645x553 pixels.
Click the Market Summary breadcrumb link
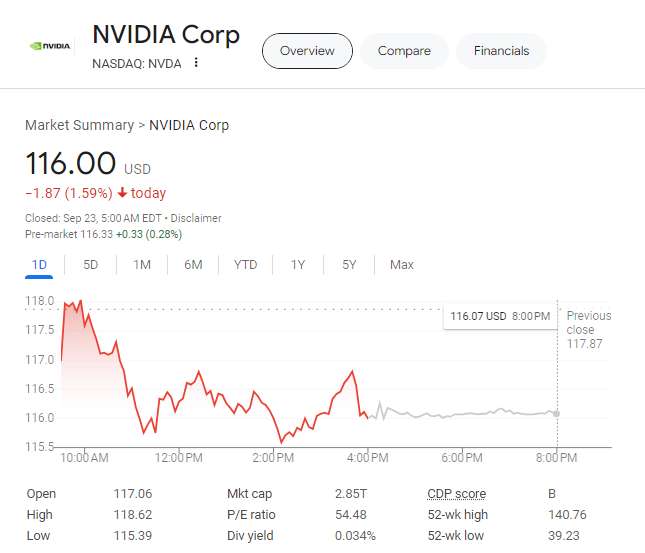[79, 125]
